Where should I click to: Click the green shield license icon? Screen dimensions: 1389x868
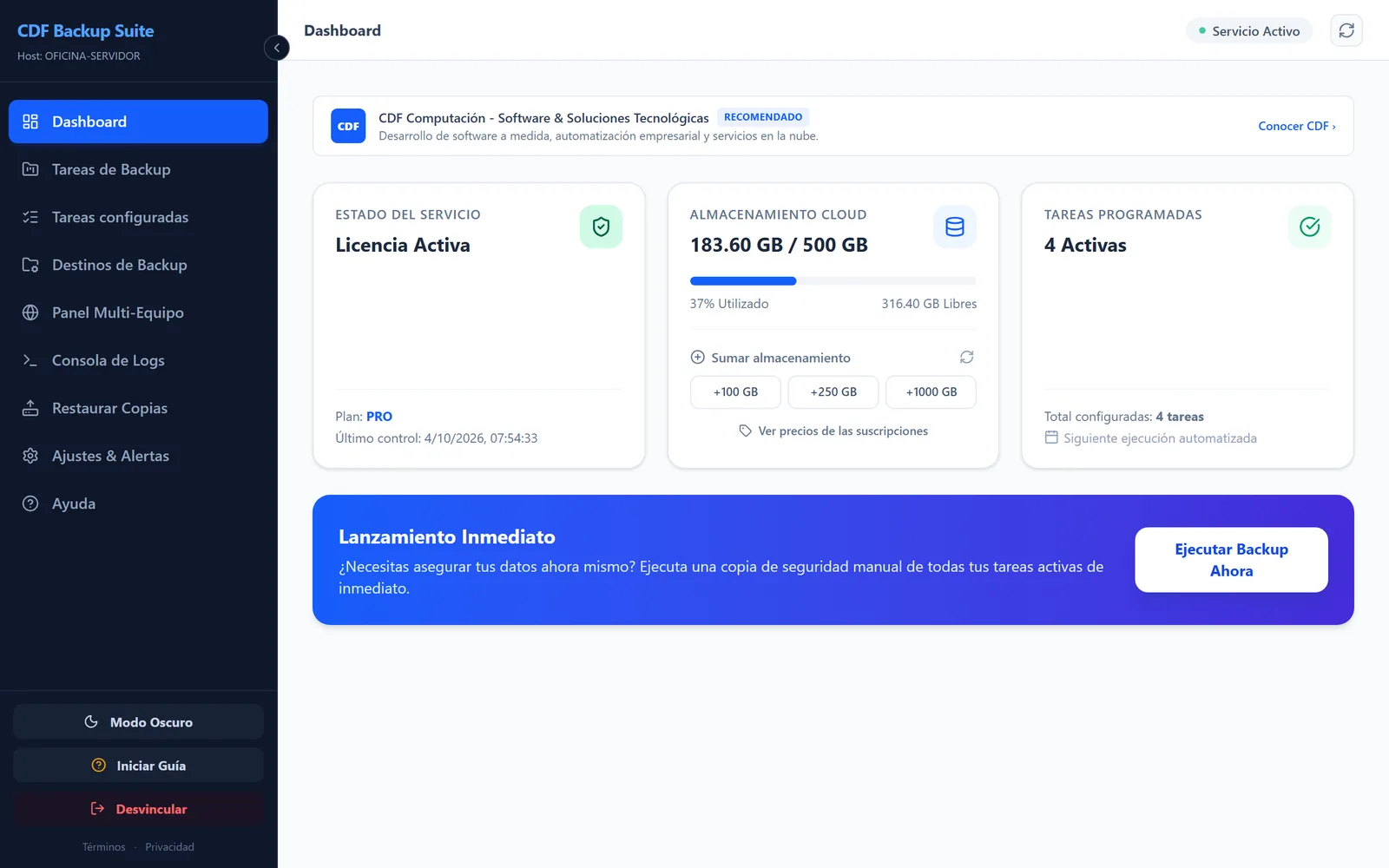[x=601, y=227]
